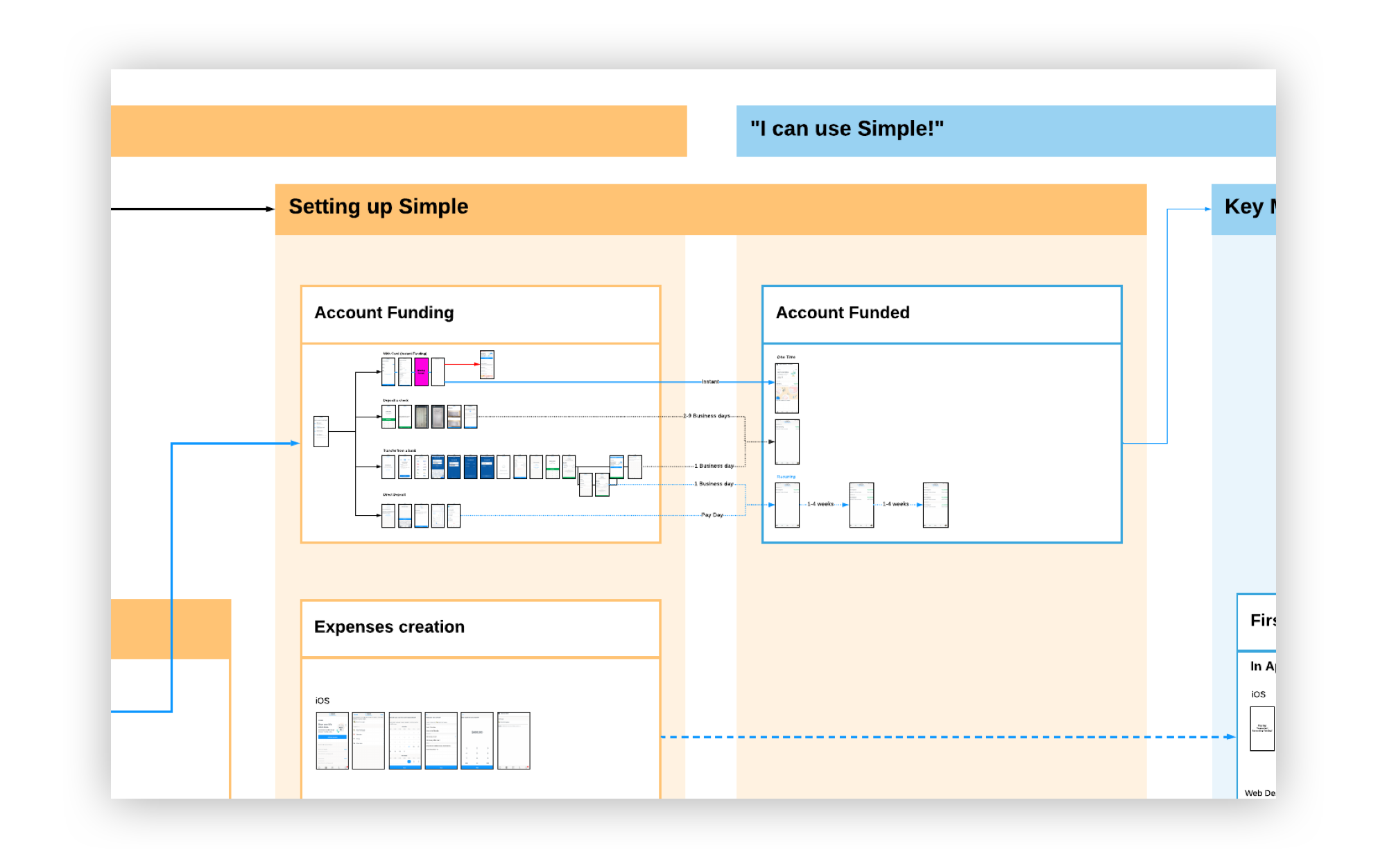Select first iOS expense creation screenshot
Image resolution: width=1387 pixels, height=868 pixels.
(x=332, y=740)
